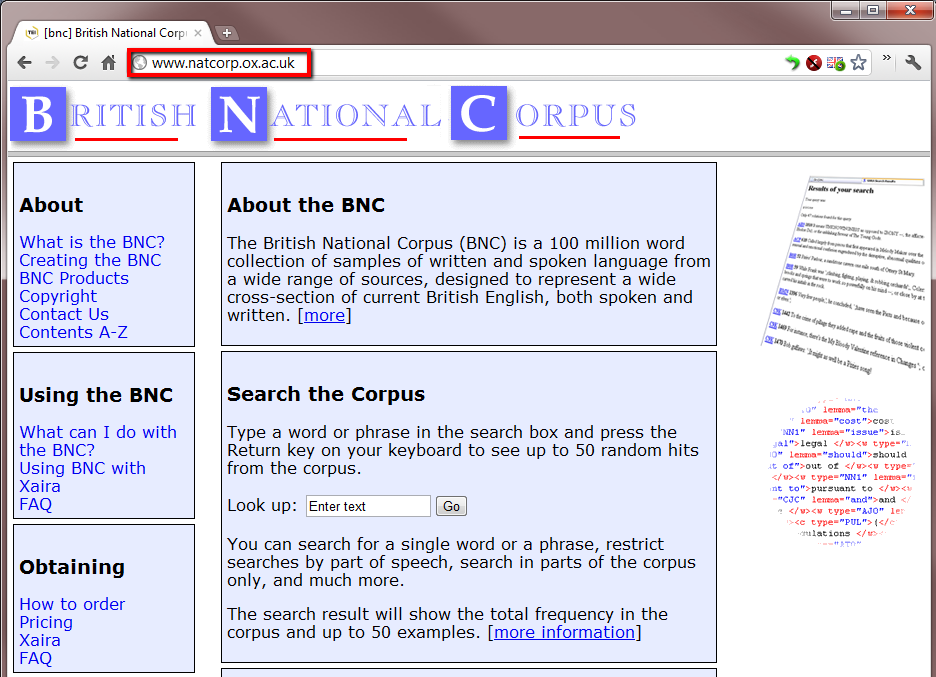The height and width of the screenshot is (677, 936).
Task: Go to the Home page icon
Action: coord(108,62)
